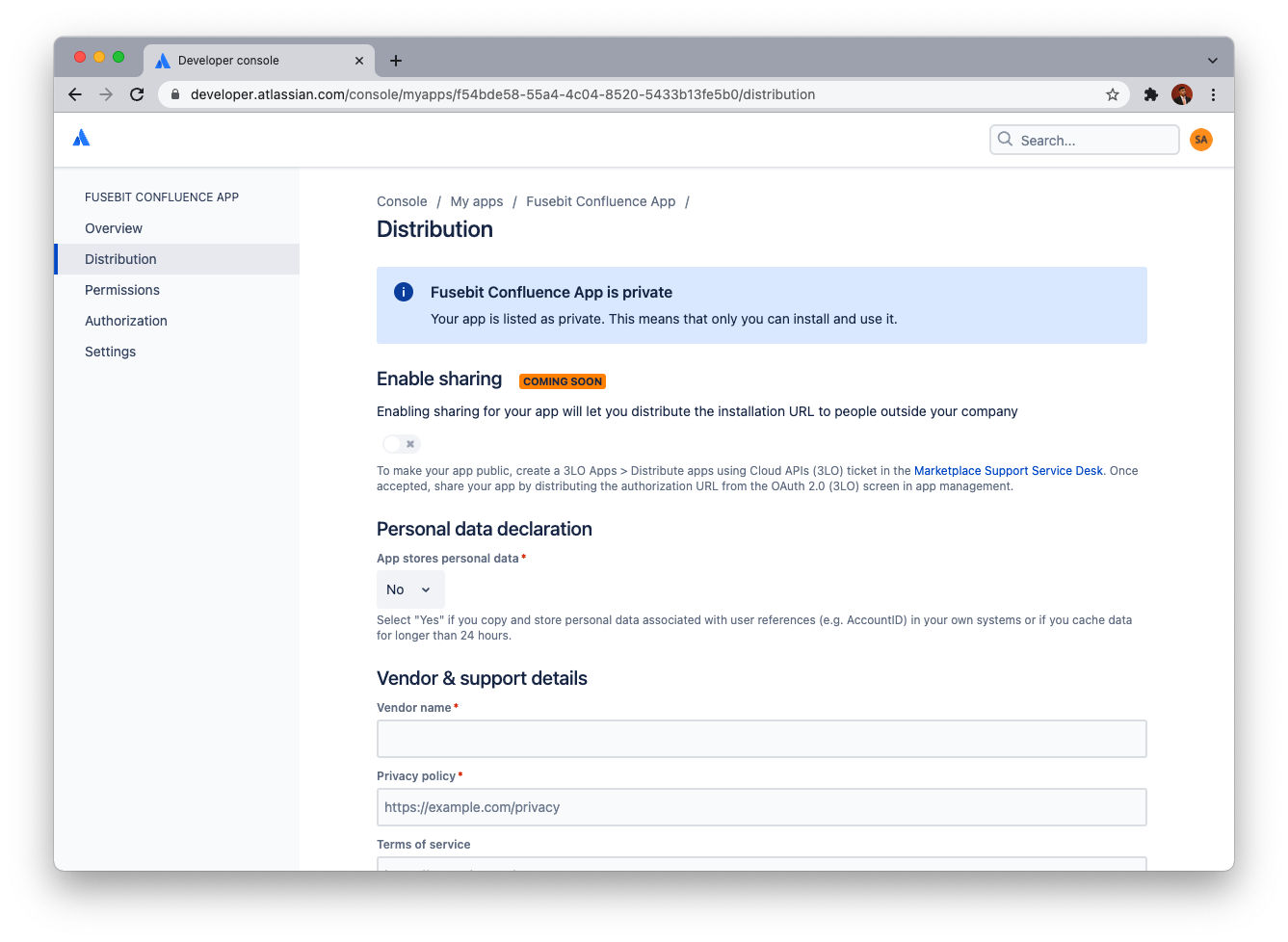The height and width of the screenshot is (942, 1288).
Task: Click the search magnifier icon
Action: [1005, 139]
